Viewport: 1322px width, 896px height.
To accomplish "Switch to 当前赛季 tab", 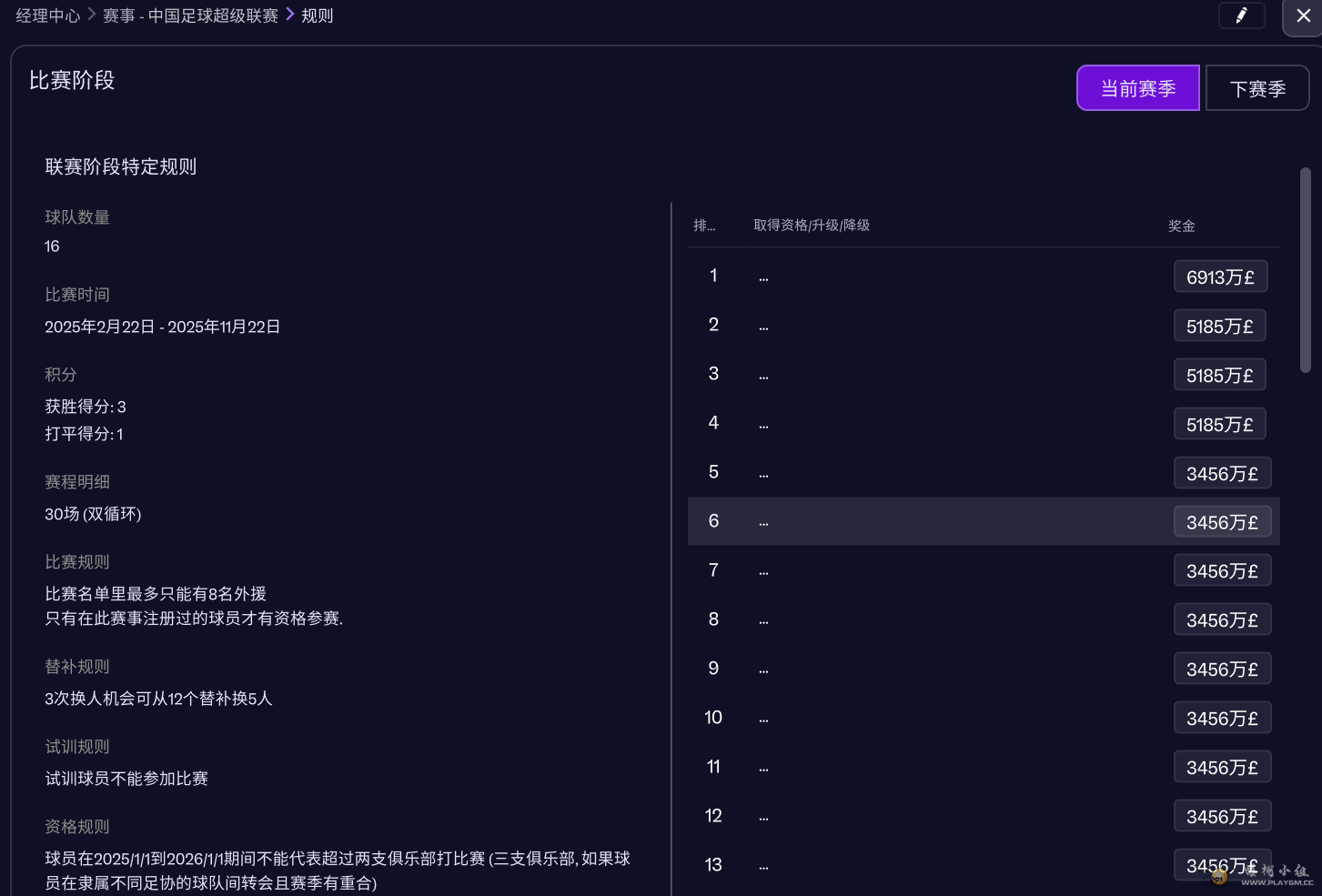I will (1137, 88).
